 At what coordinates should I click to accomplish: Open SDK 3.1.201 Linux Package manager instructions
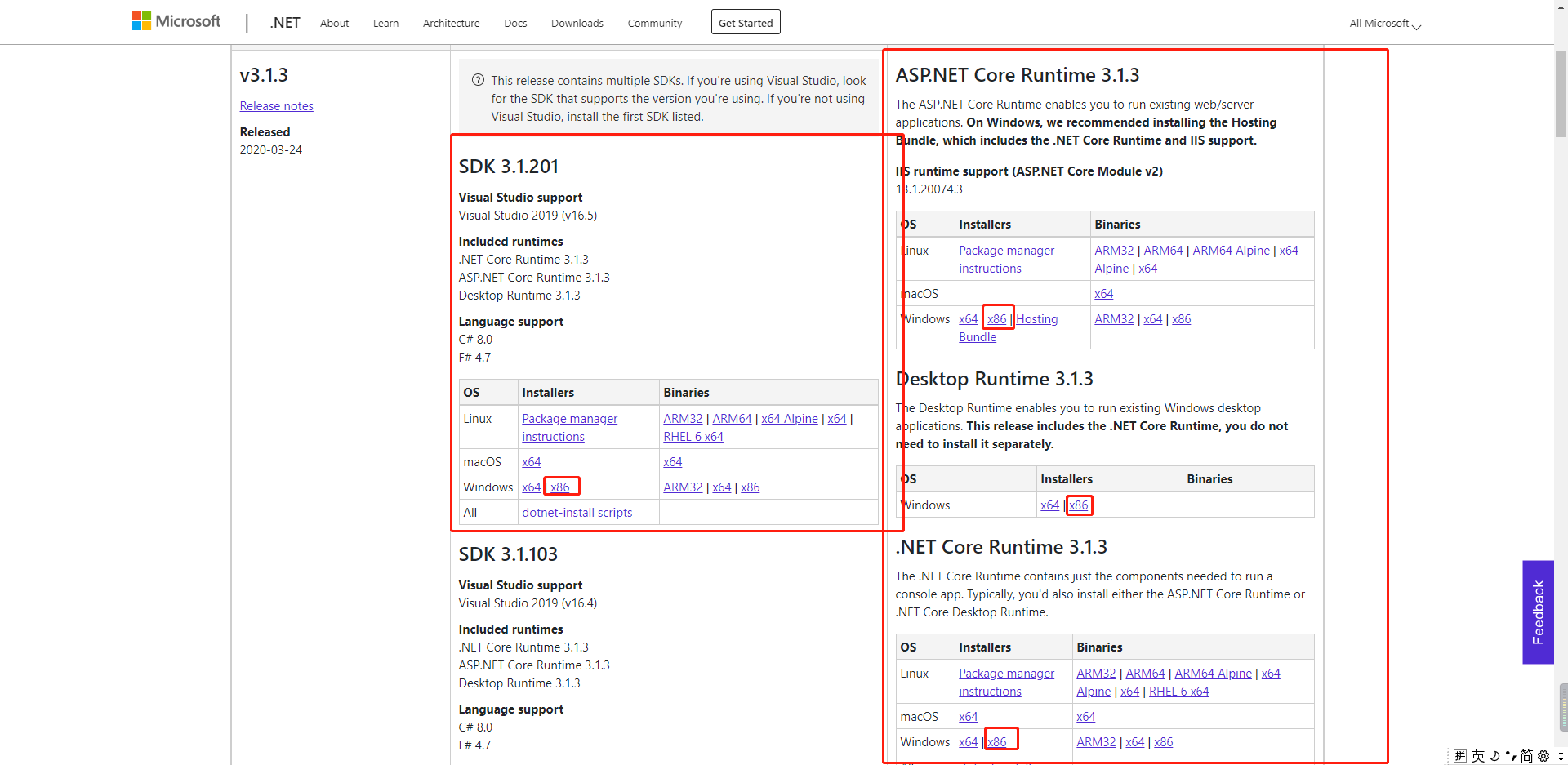pyautogui.click(x=569, y=428)
